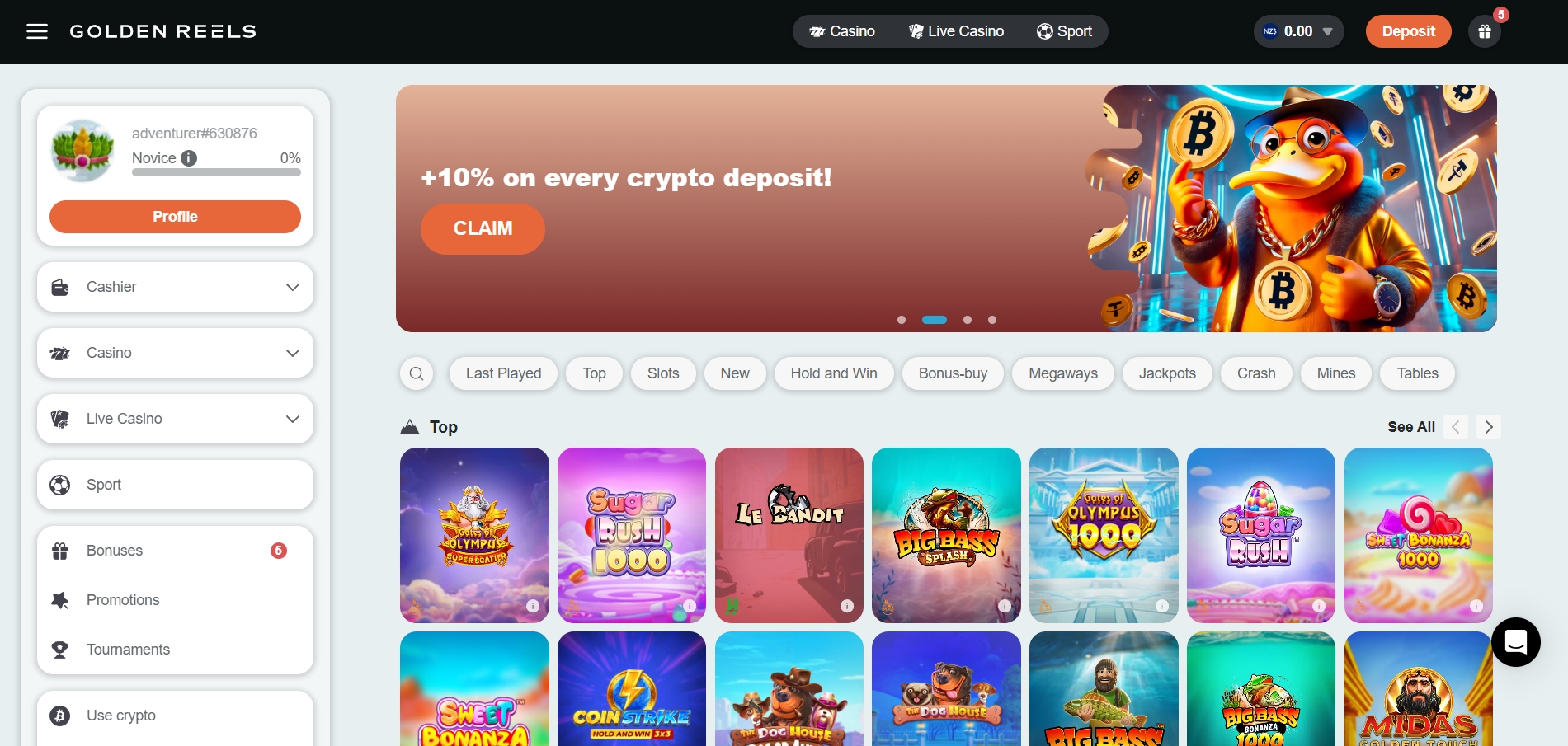Go to previous Top games arrow
This screenshot has height=746, width=1568.
tap(1456, 427)
